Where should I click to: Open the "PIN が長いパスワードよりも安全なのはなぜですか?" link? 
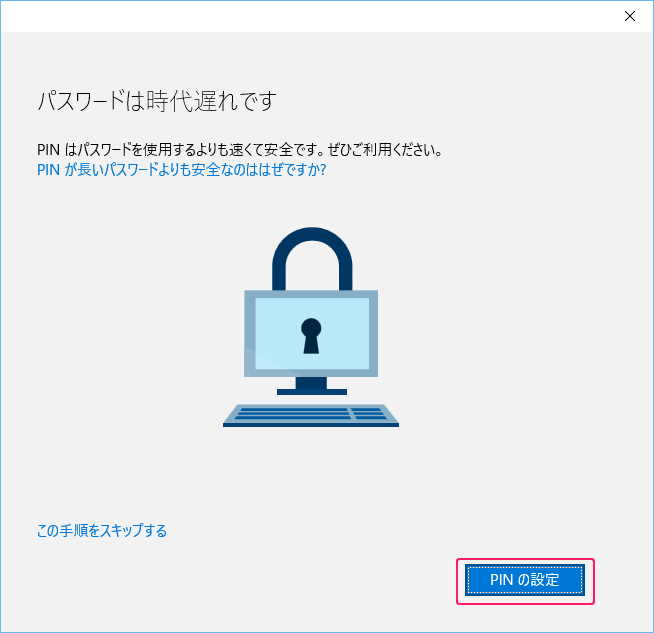[181, 170]
